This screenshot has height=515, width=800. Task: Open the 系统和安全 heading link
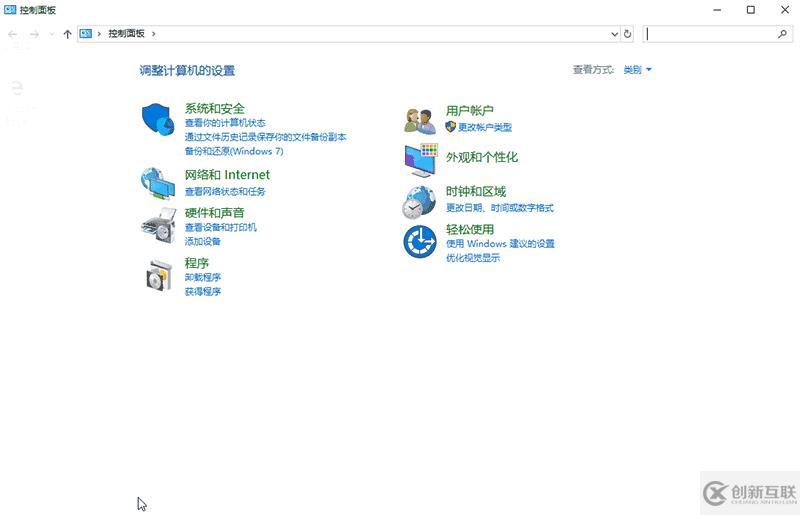[214, 108]
